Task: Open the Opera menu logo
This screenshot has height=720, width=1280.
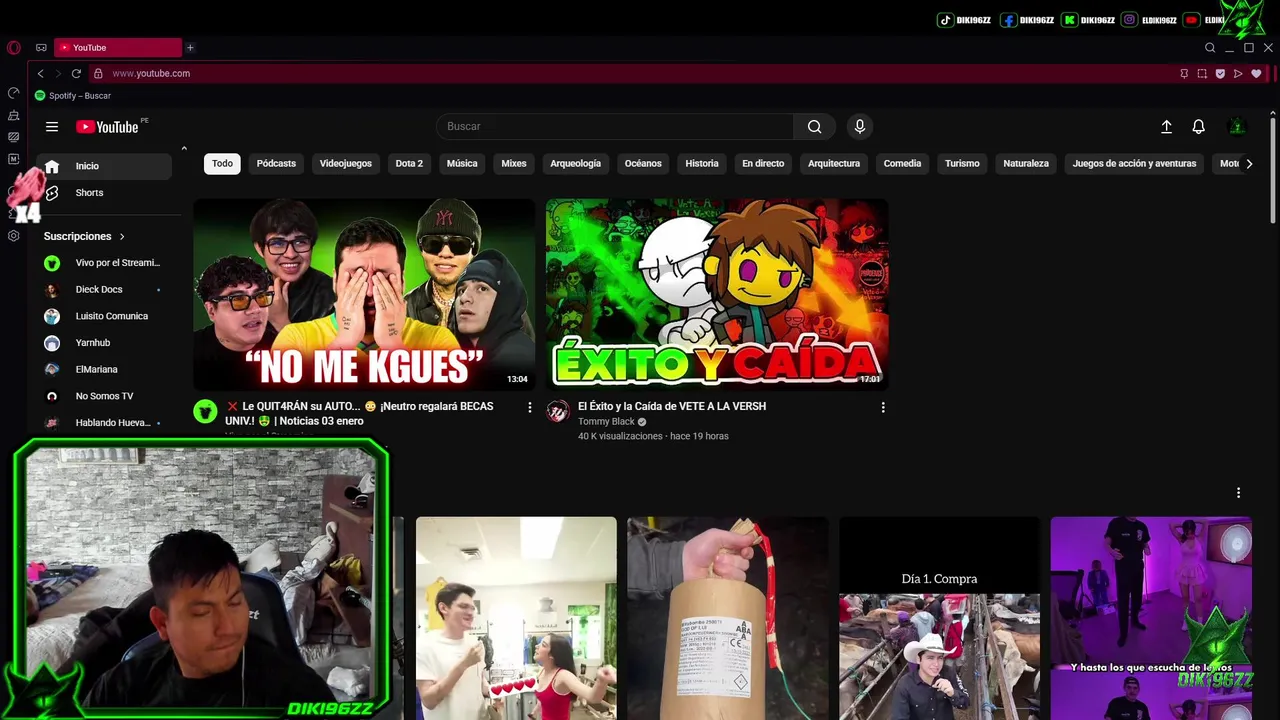Action: 13,47
